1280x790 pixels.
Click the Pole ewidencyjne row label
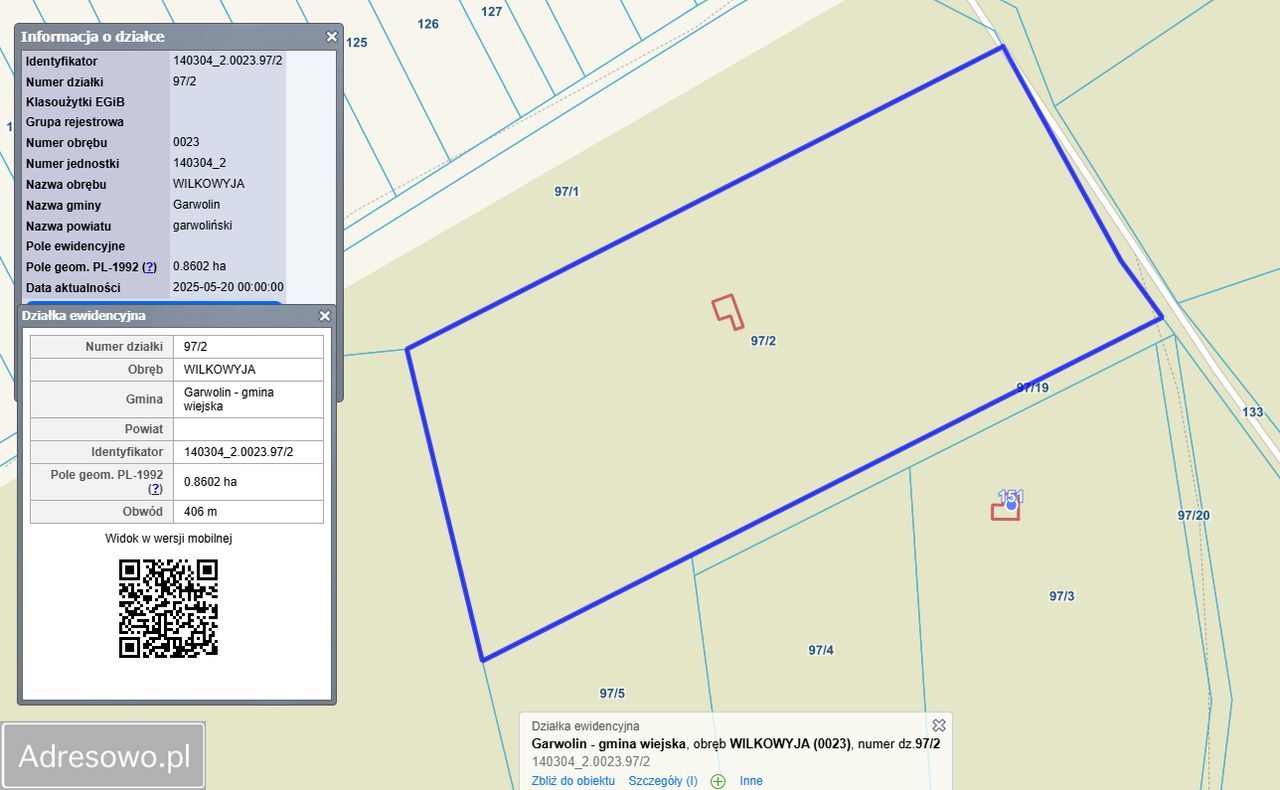point(75,246)
